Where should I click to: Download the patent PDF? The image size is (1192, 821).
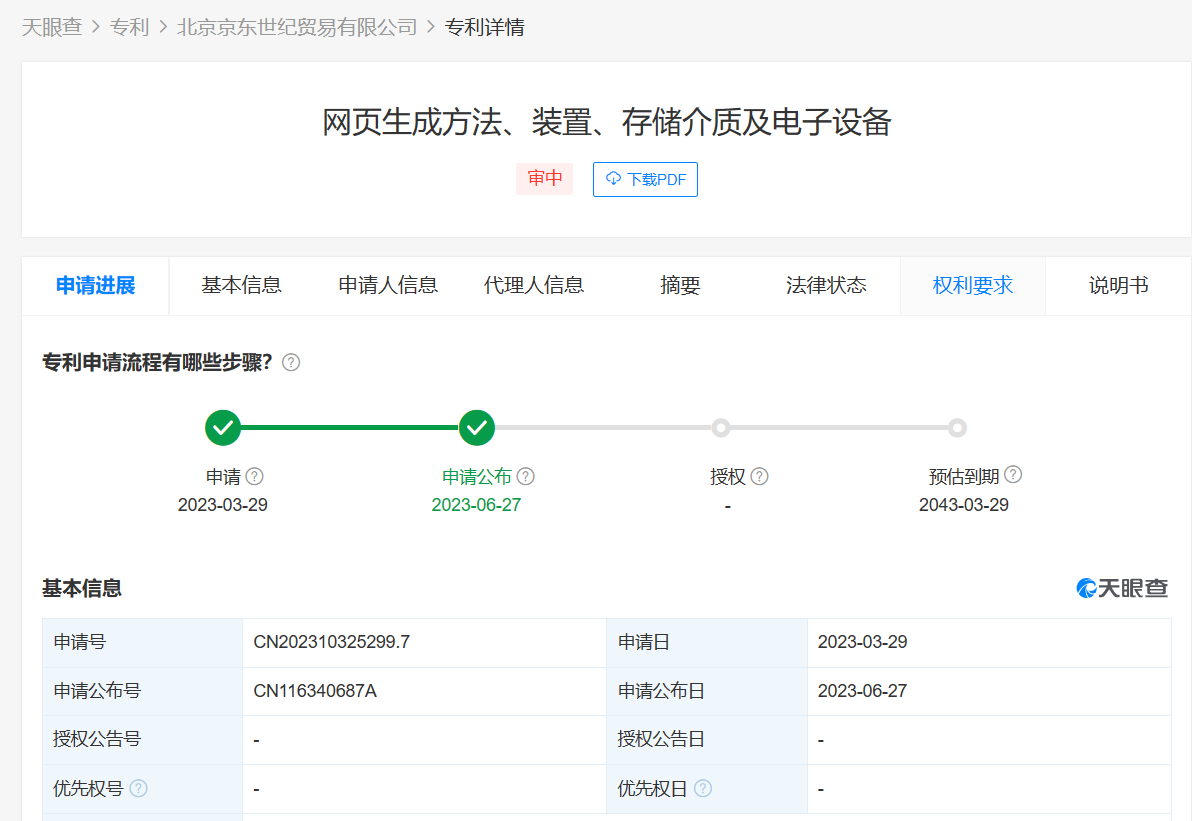click(x=645, y=179)
